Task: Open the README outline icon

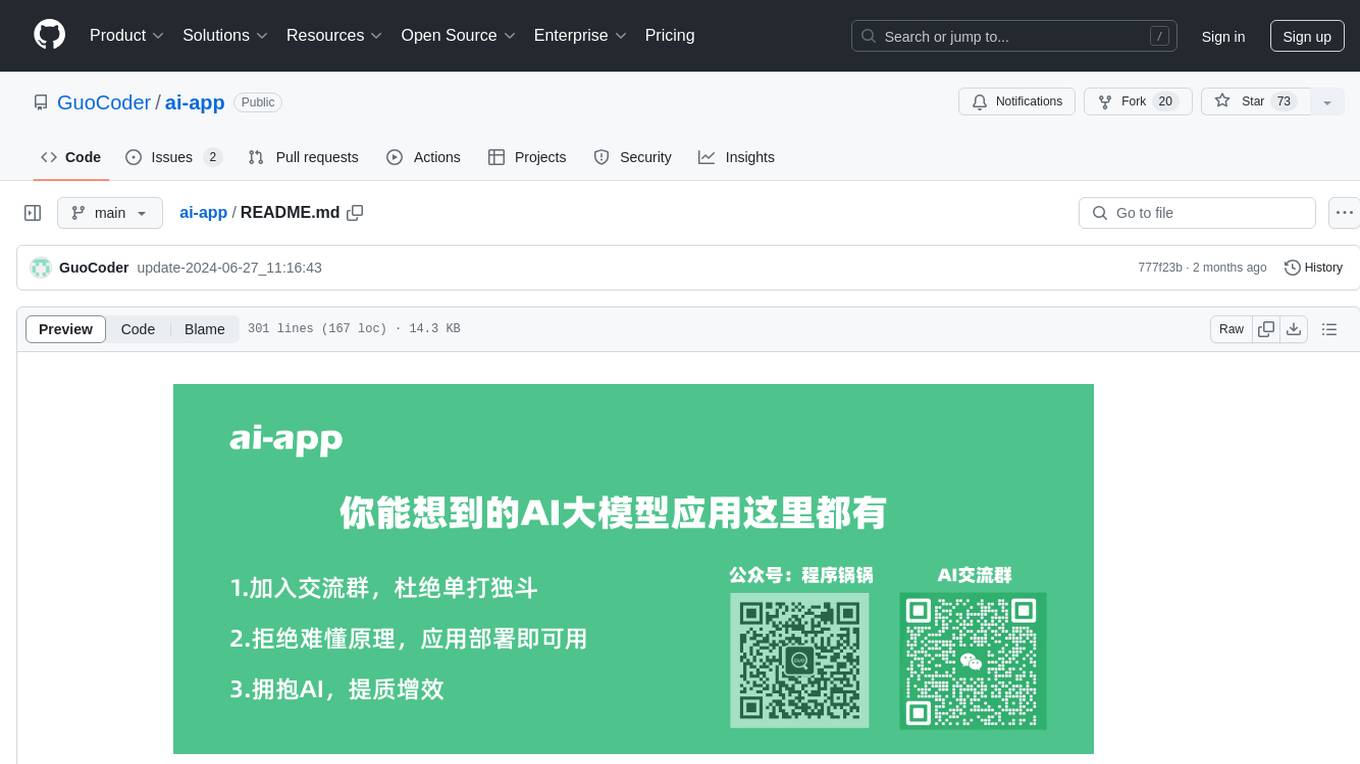Action: 1329,329
